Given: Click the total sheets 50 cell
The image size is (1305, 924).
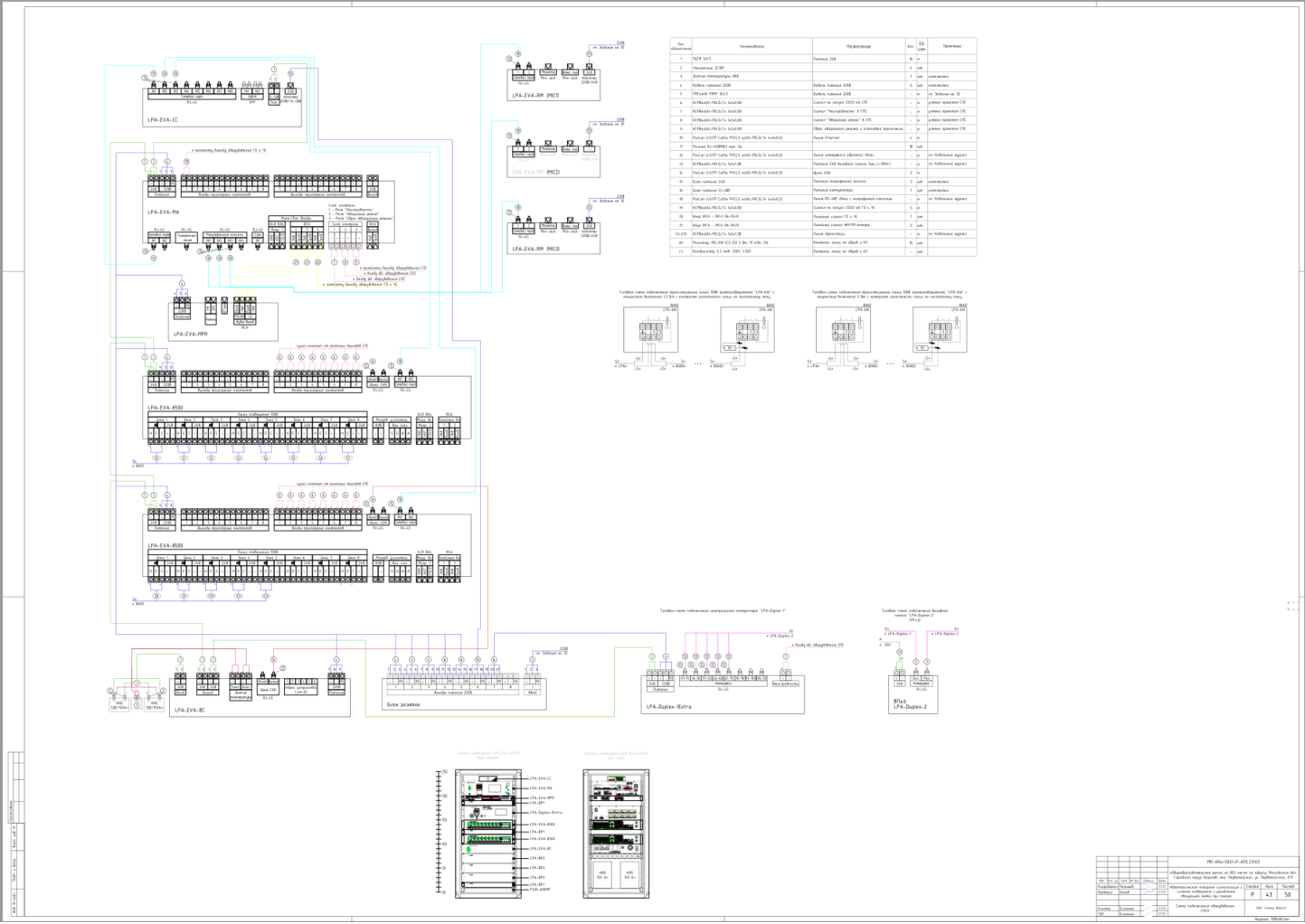Looking at the screenshot, I should [1288, 895].
